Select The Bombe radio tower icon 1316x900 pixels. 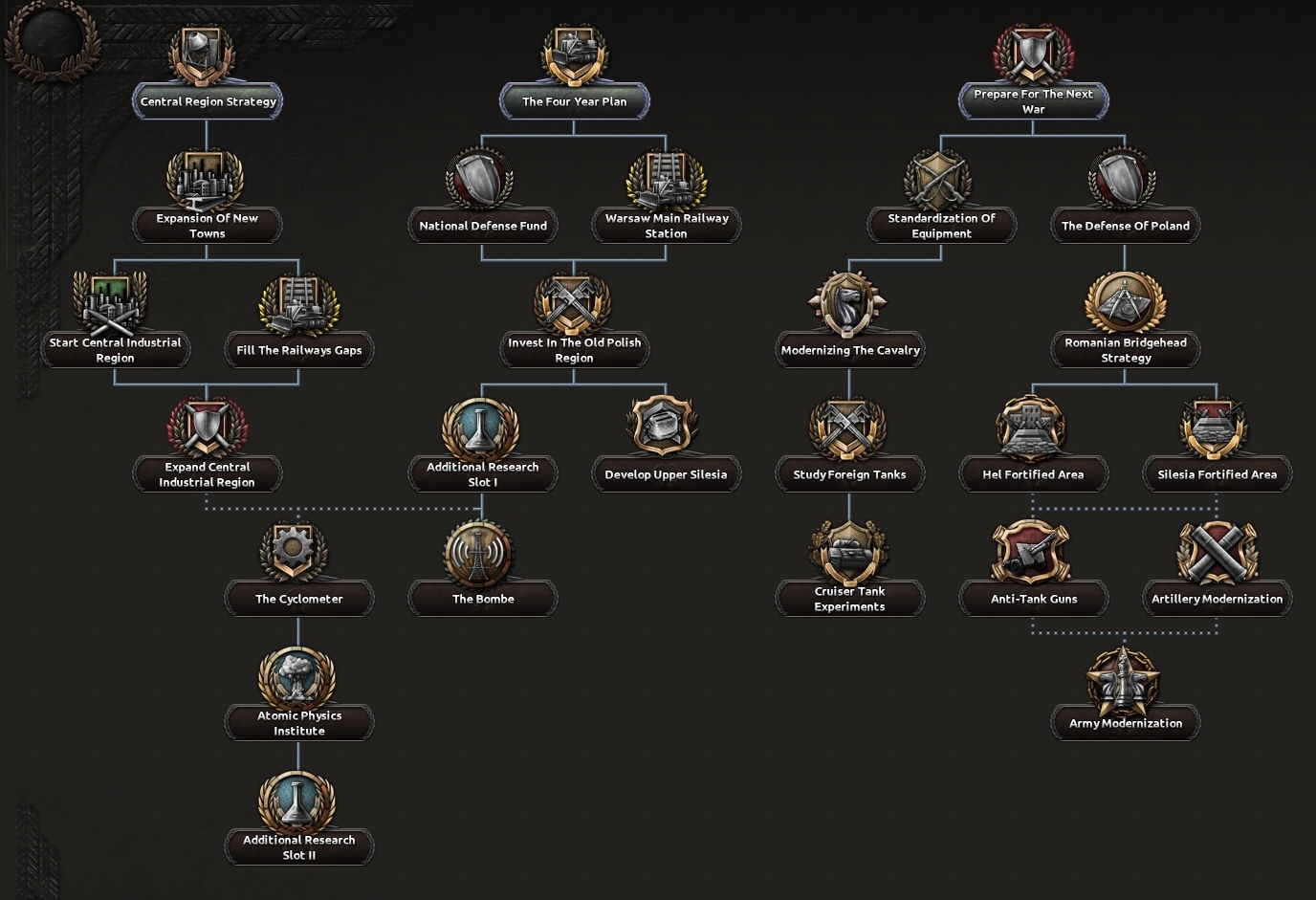(x=482, y=554)
